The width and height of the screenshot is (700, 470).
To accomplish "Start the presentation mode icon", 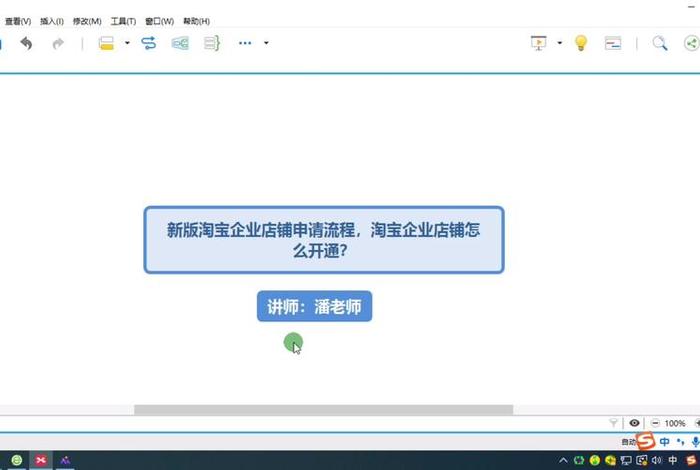I will tap(539, 43).
